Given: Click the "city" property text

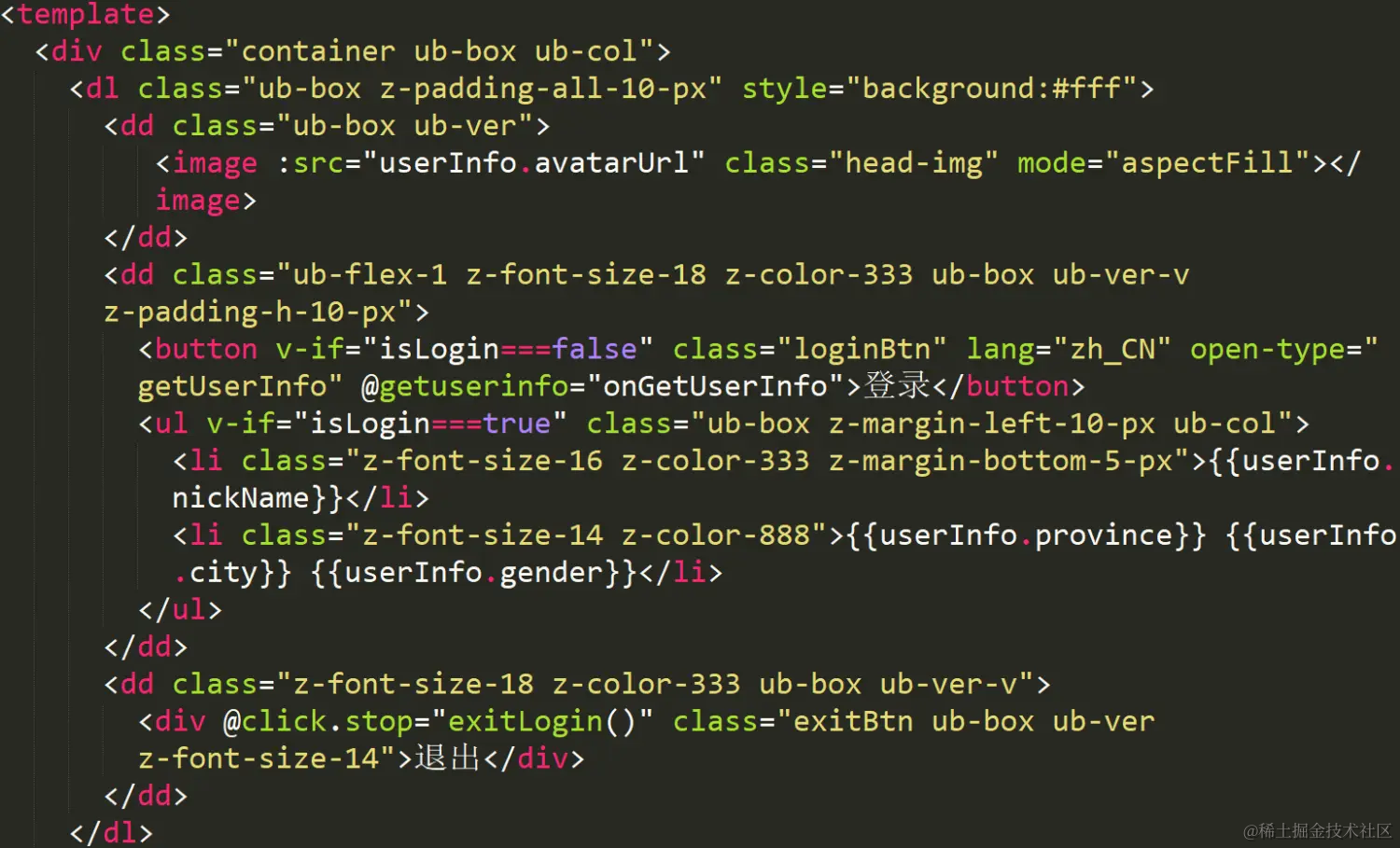Looking at the screenshot, I should pos(224,572).
